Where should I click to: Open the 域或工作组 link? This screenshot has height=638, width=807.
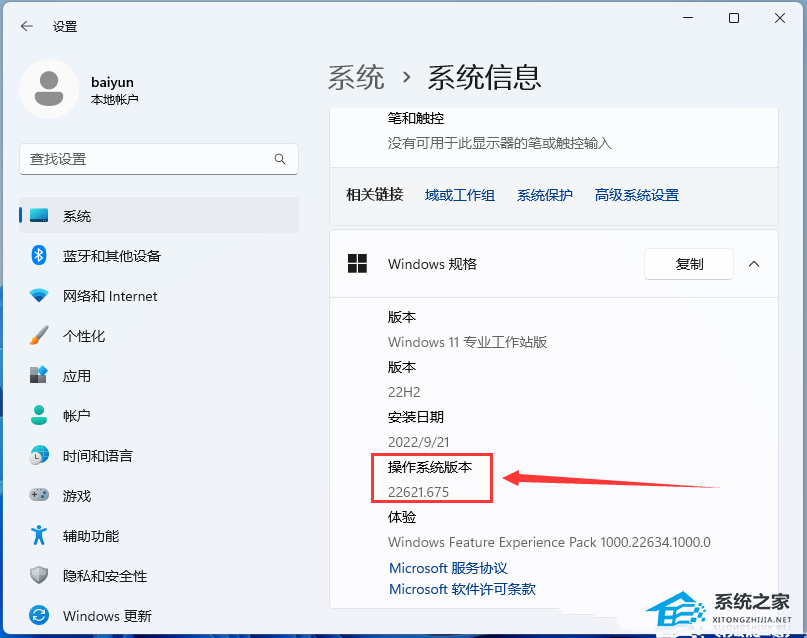pyautogui.click(x=460, y=195)
